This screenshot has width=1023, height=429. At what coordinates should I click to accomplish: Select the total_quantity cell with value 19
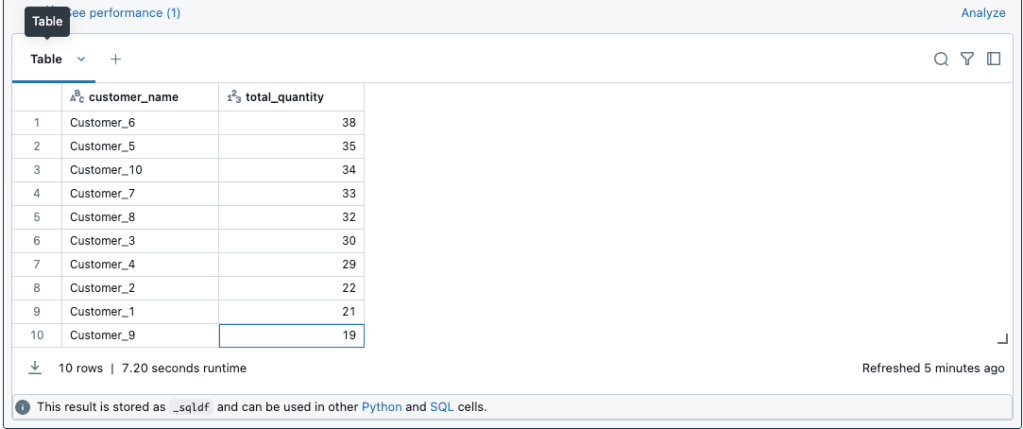291,336
